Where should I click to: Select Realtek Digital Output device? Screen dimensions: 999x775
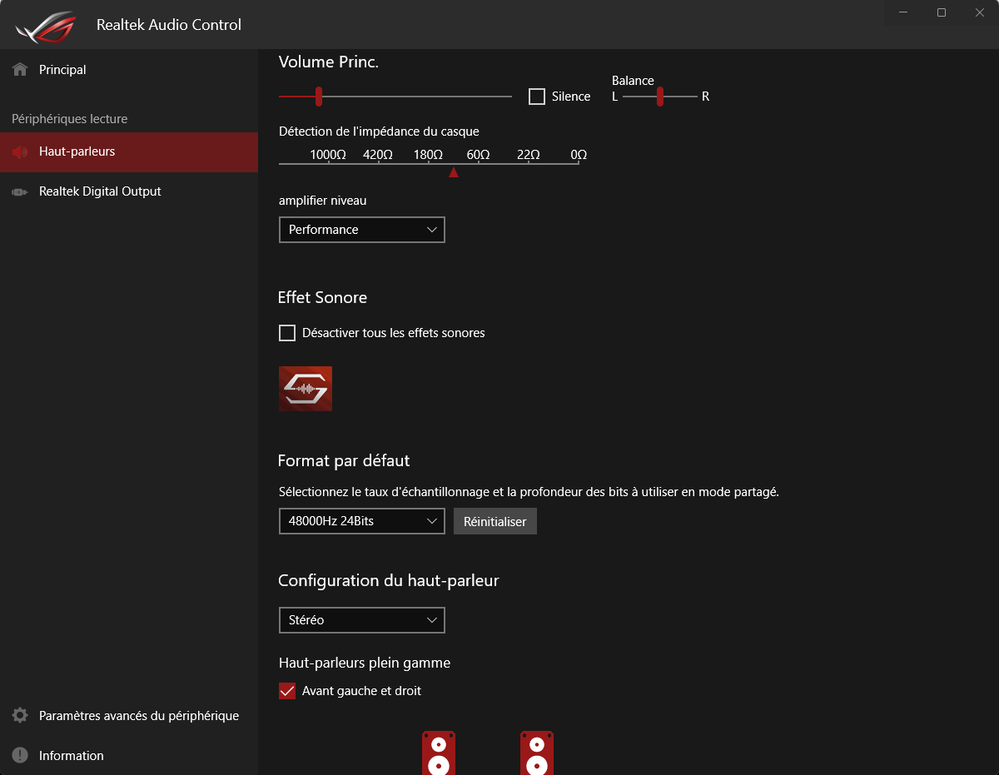click(x=129, y=191)
